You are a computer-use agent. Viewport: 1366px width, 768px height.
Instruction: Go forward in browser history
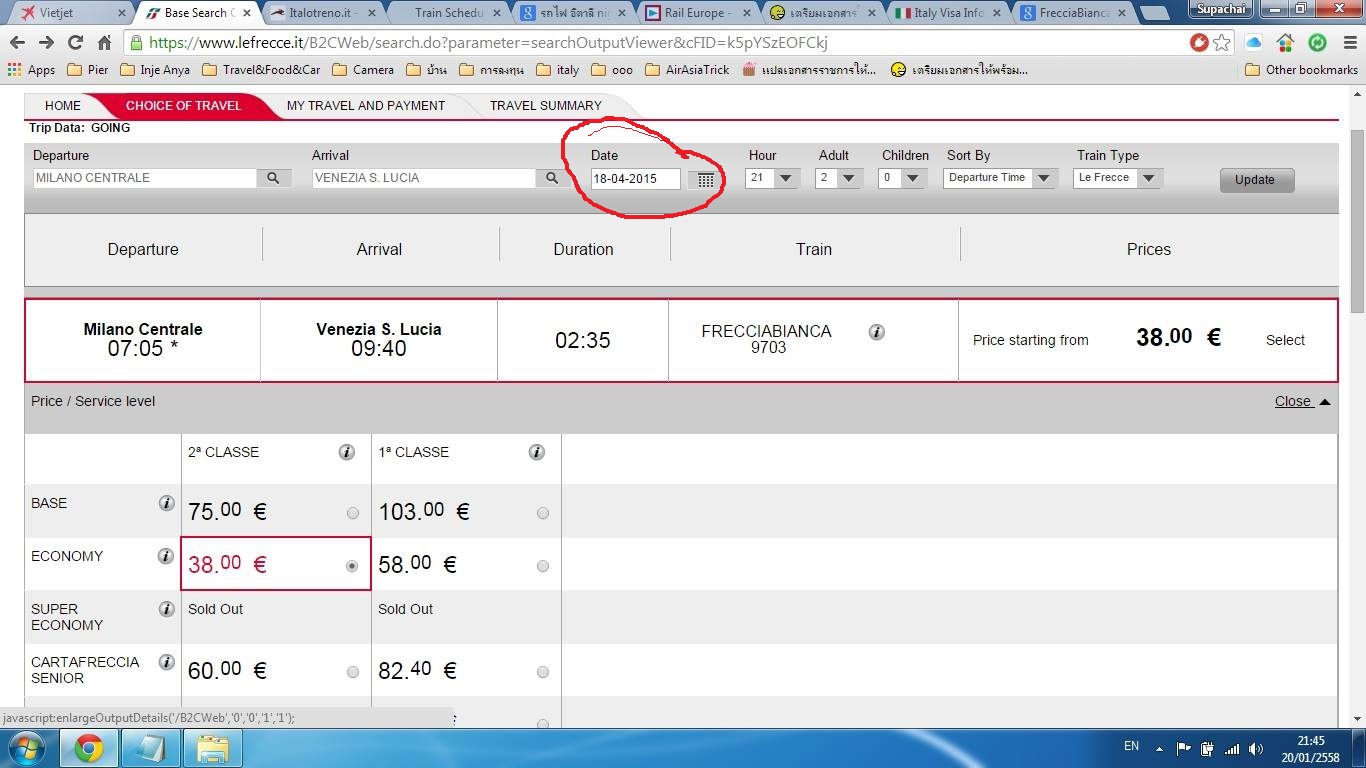(x=46, y=43)
